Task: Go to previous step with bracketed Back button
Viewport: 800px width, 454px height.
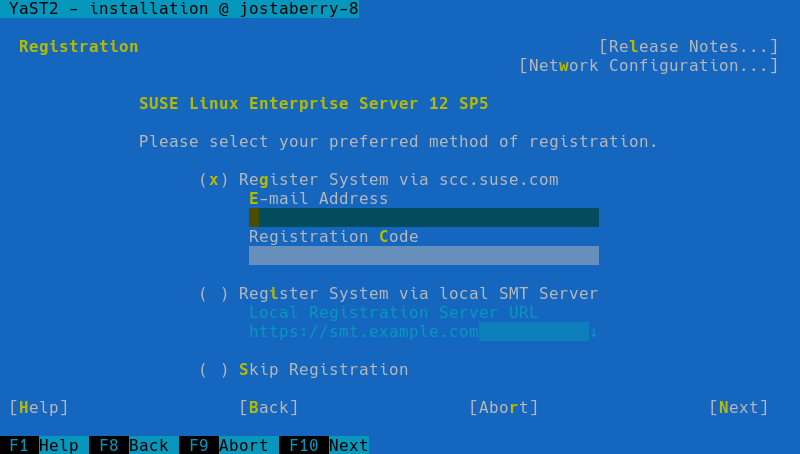Action: point(268,408)
